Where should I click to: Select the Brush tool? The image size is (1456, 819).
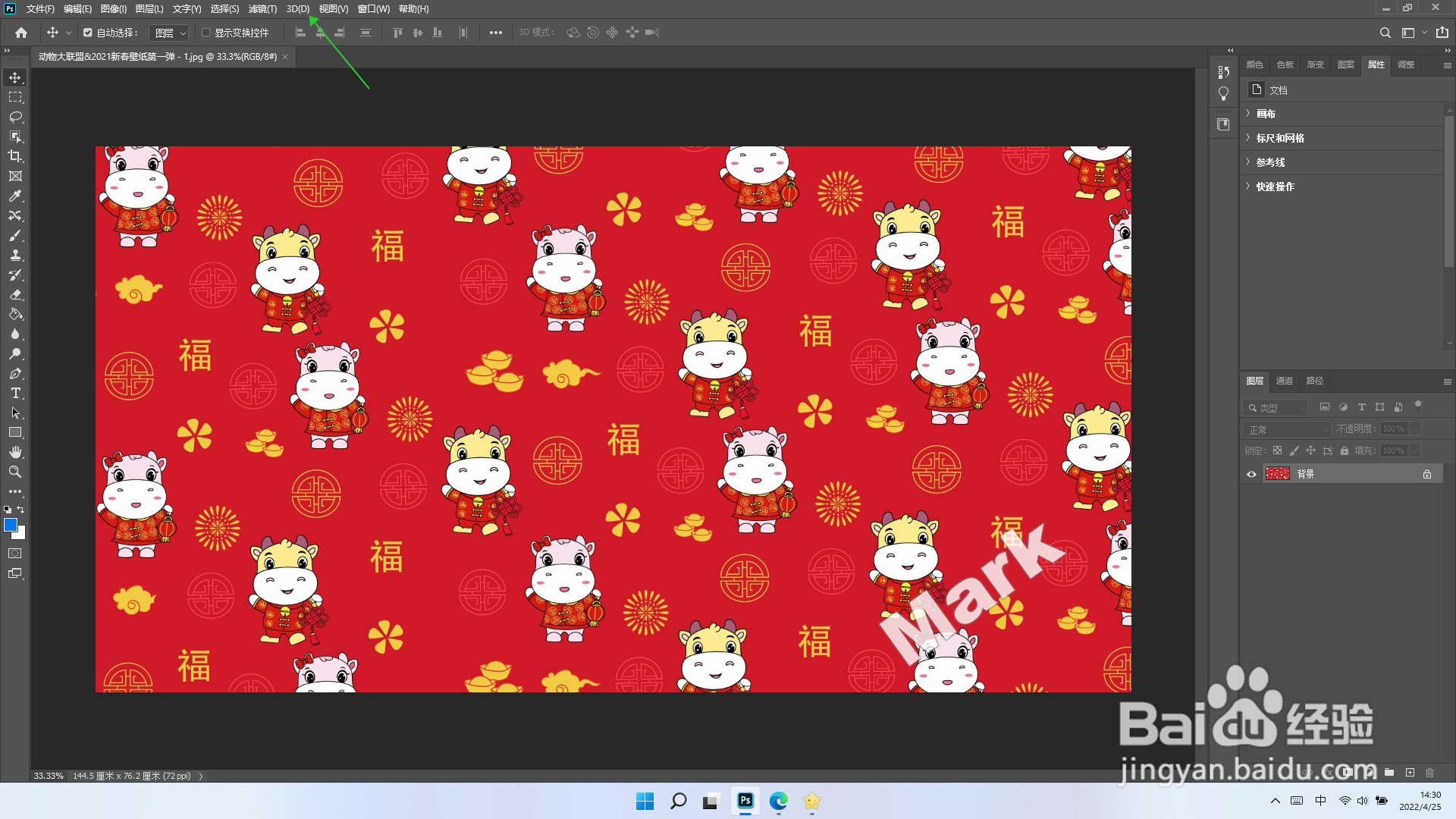(x=15, y=235)
